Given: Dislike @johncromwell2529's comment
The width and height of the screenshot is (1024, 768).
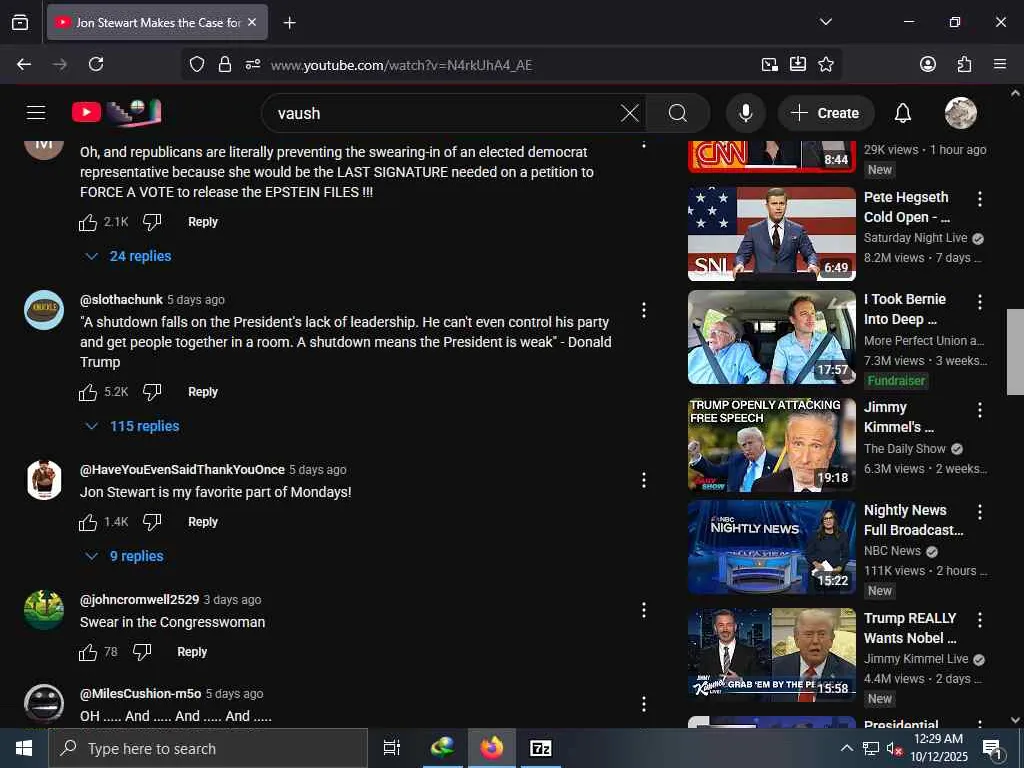Looking at the screenshot, I should coord(142,652).
